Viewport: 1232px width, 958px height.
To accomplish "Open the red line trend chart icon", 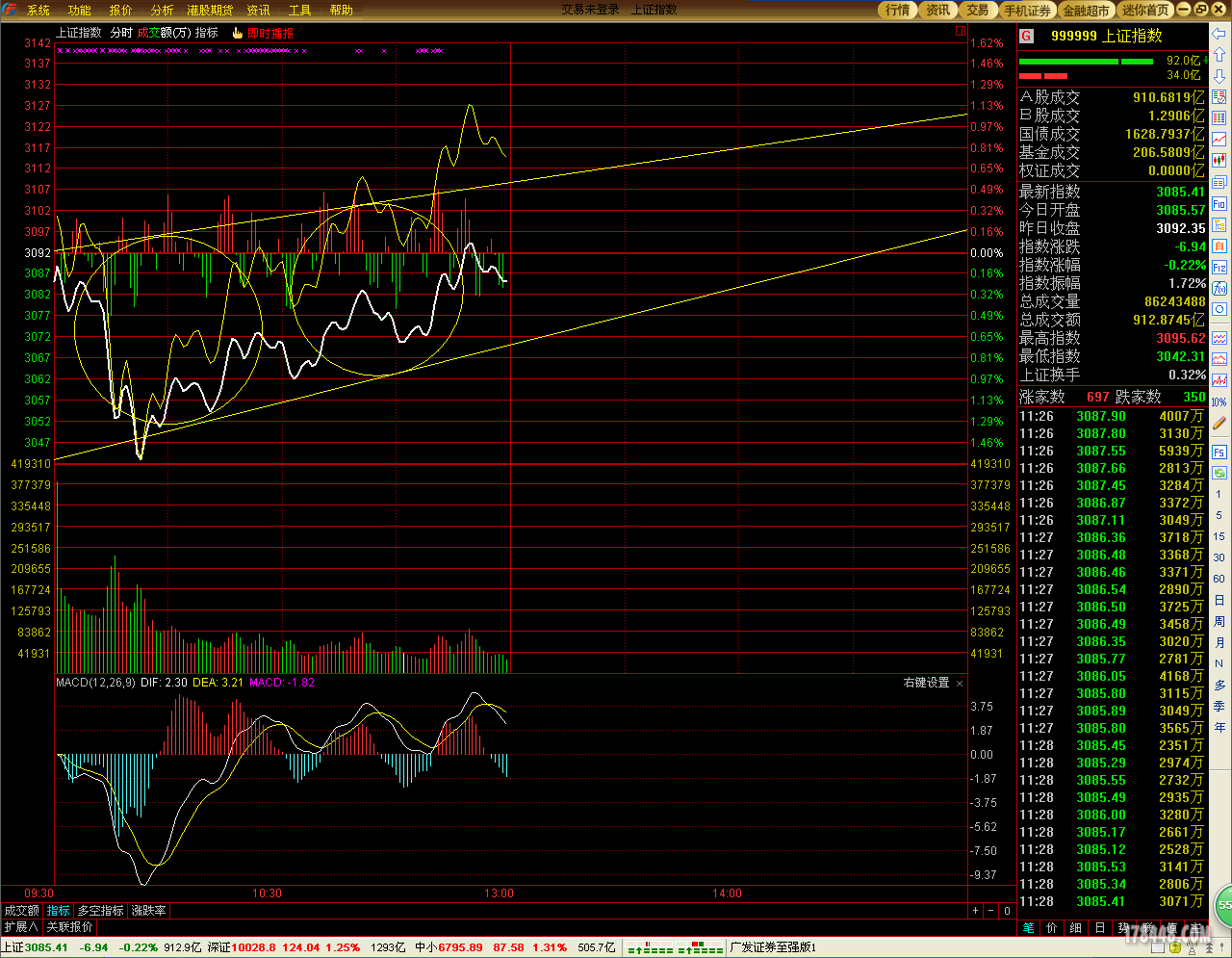I will click(x=1219, y=140).
